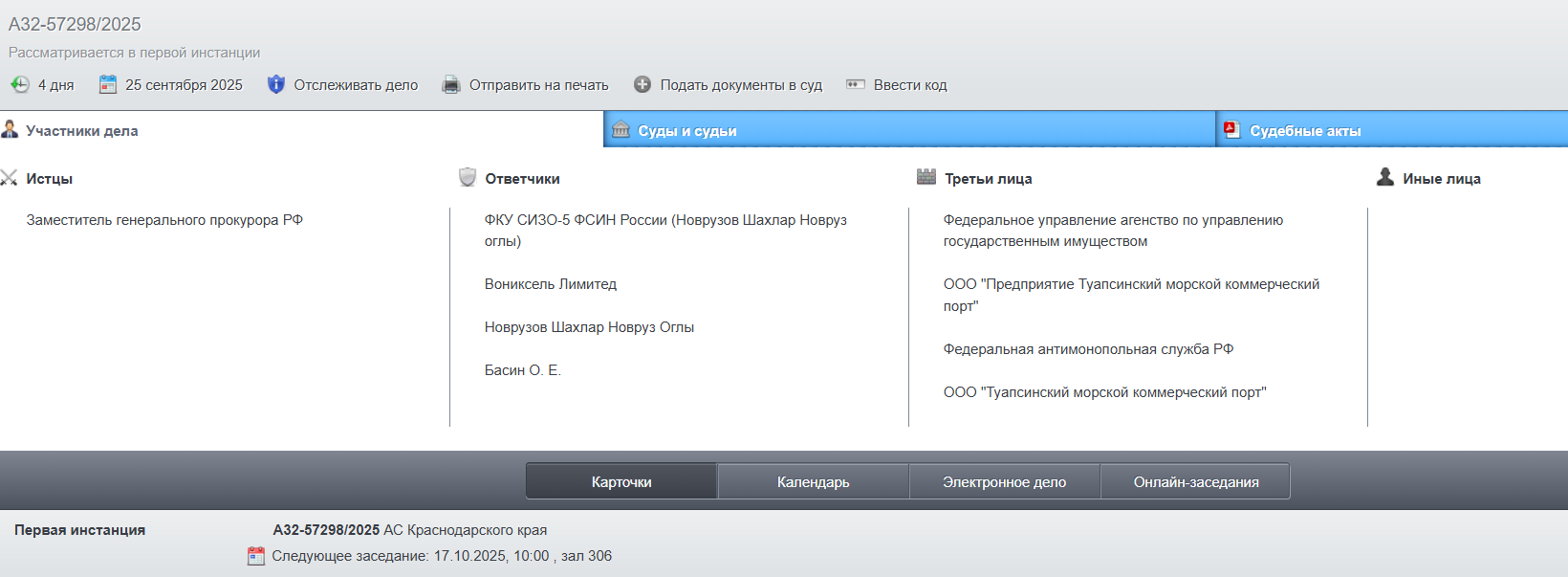Open Федеральная антимонопольная служба РФ
This screenshot has height=577, width=1568.
click(x=1088, y=349)
